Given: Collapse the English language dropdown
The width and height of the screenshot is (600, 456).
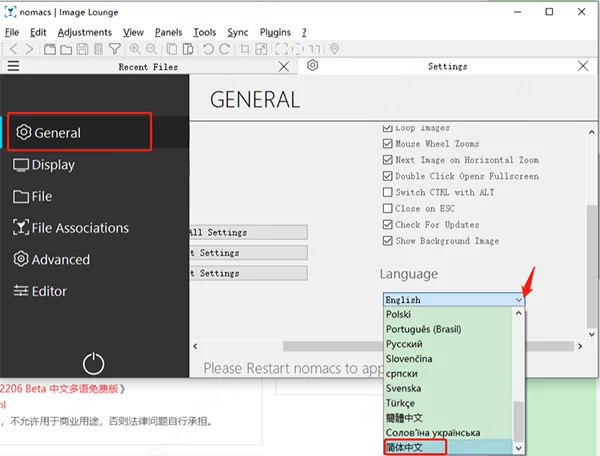Looking at the screenshot, I should pyautogui.click(x=518, y=299).
